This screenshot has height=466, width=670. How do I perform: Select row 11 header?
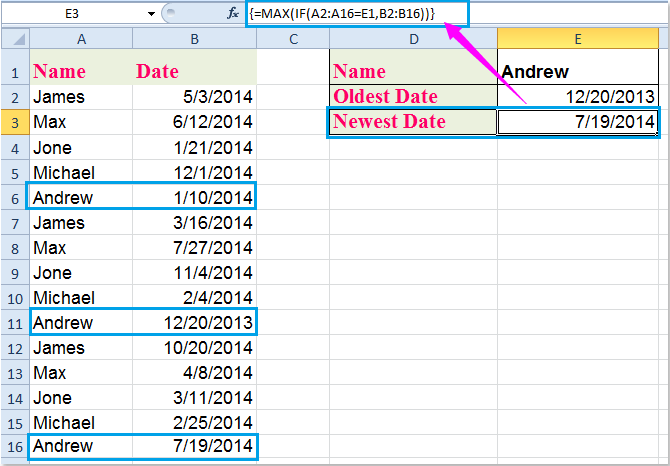coord(13,322)
